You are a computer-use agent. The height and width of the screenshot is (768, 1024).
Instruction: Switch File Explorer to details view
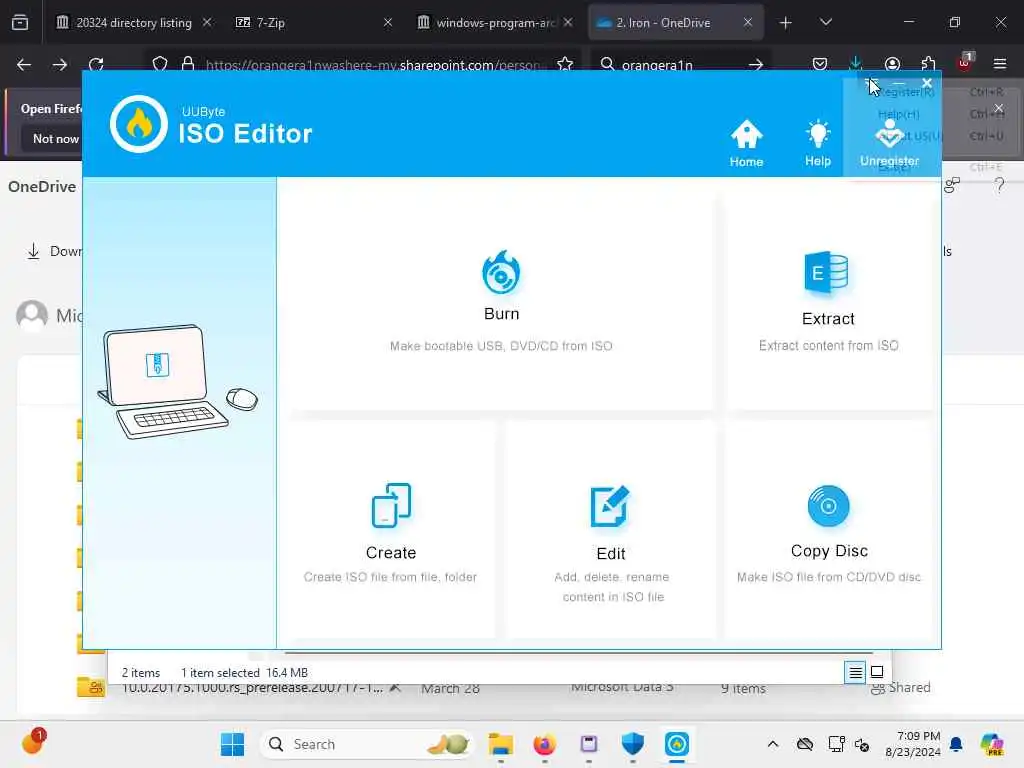pos(855,672)
